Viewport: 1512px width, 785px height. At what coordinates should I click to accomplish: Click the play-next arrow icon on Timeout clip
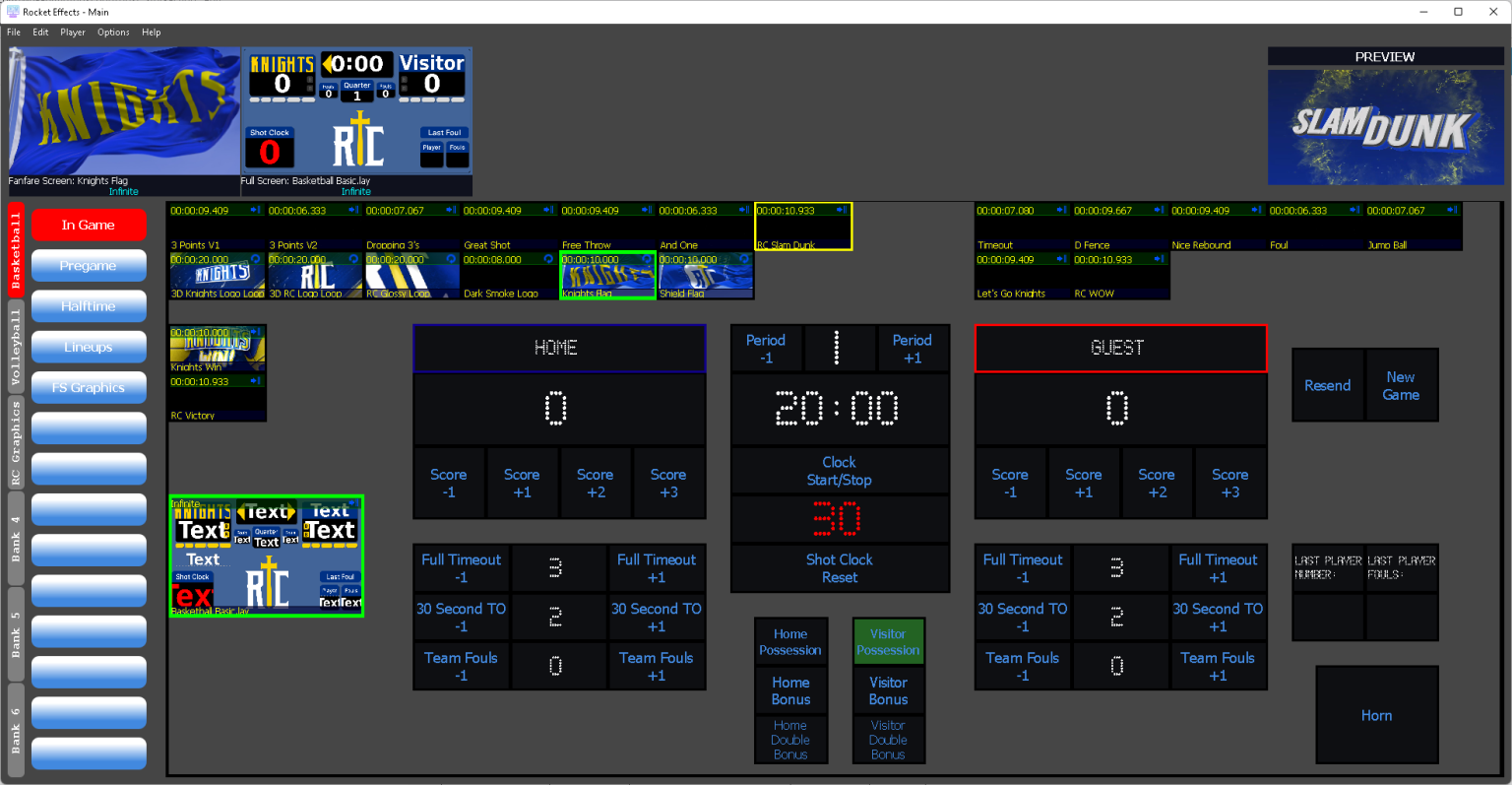[1061, 209]
